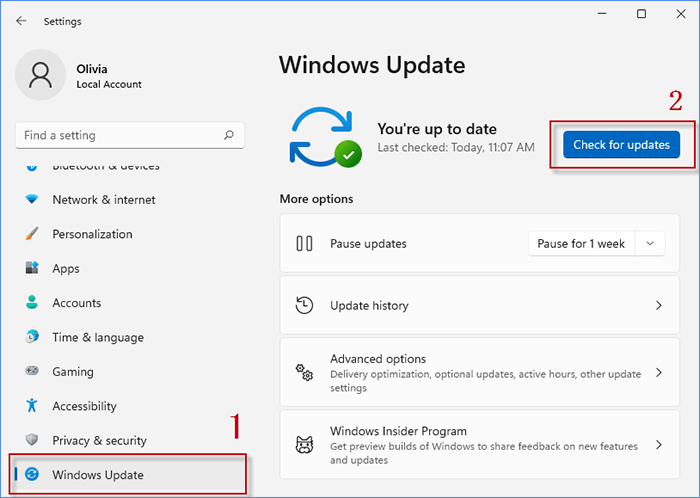
Task: Click the Last checked time text
Action: point(456,148)
